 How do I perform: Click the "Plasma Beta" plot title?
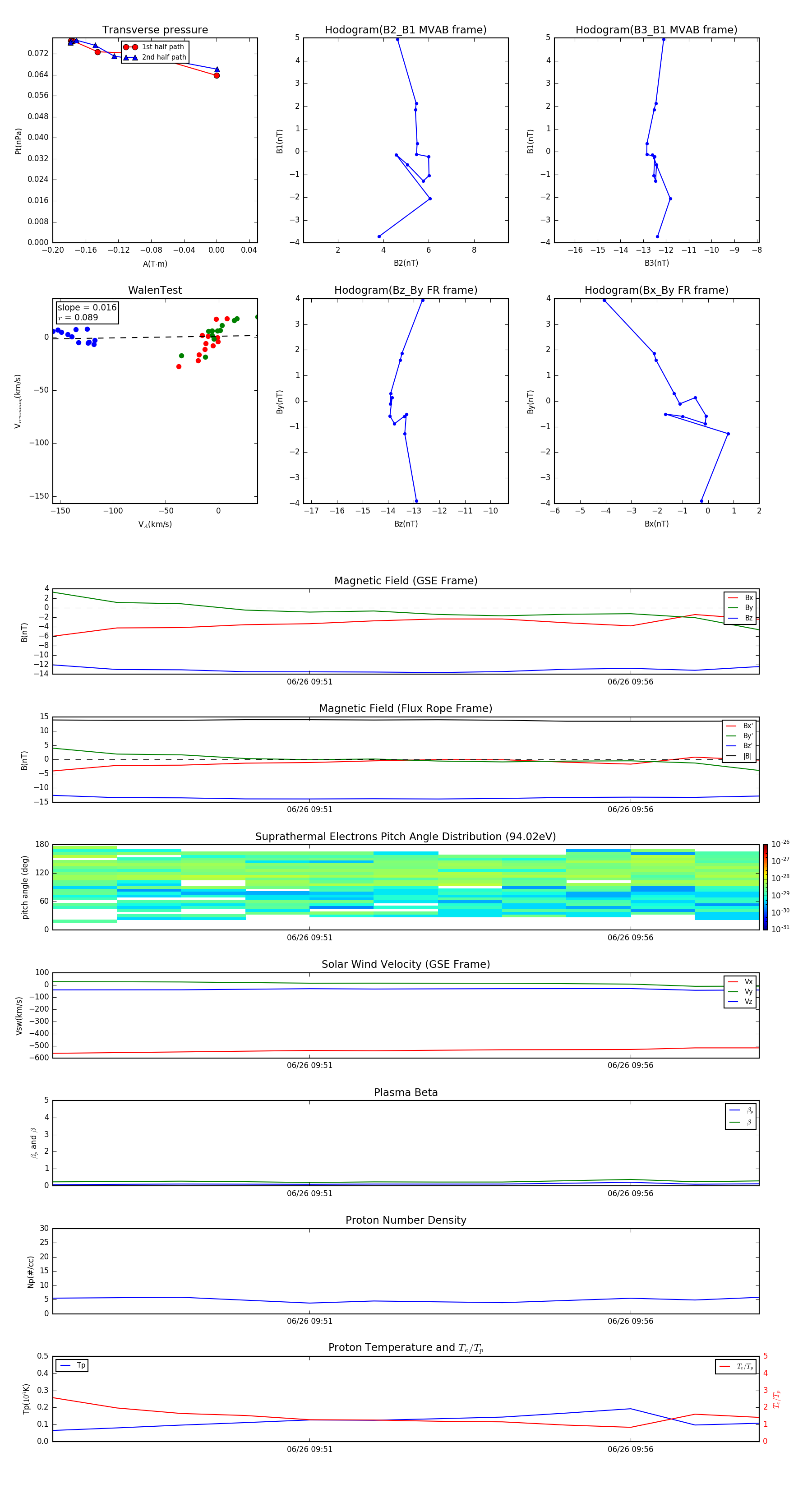(x=406, y=1092)
